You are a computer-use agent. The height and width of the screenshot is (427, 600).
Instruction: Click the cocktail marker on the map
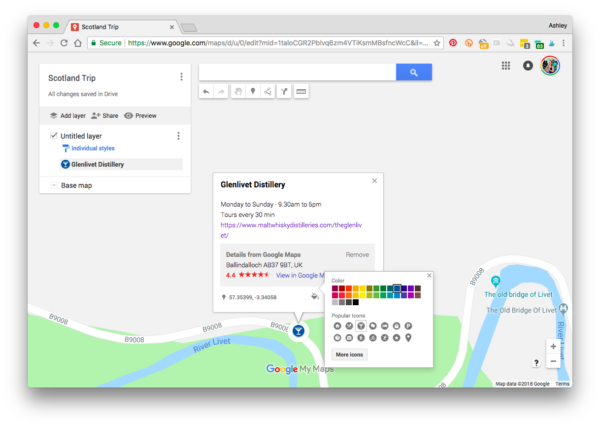click(298, 331)
